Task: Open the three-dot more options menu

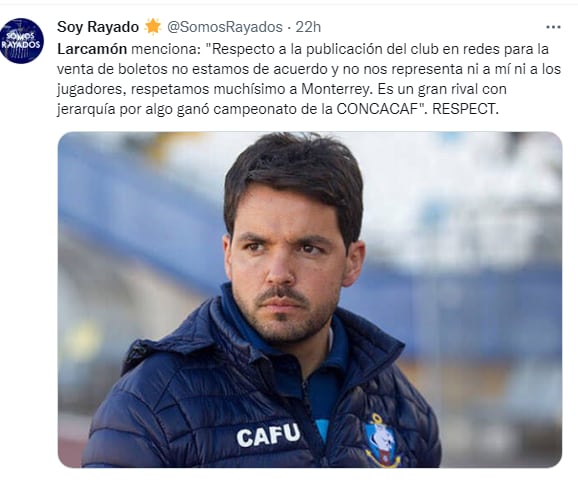Action: tap(553, 27)
